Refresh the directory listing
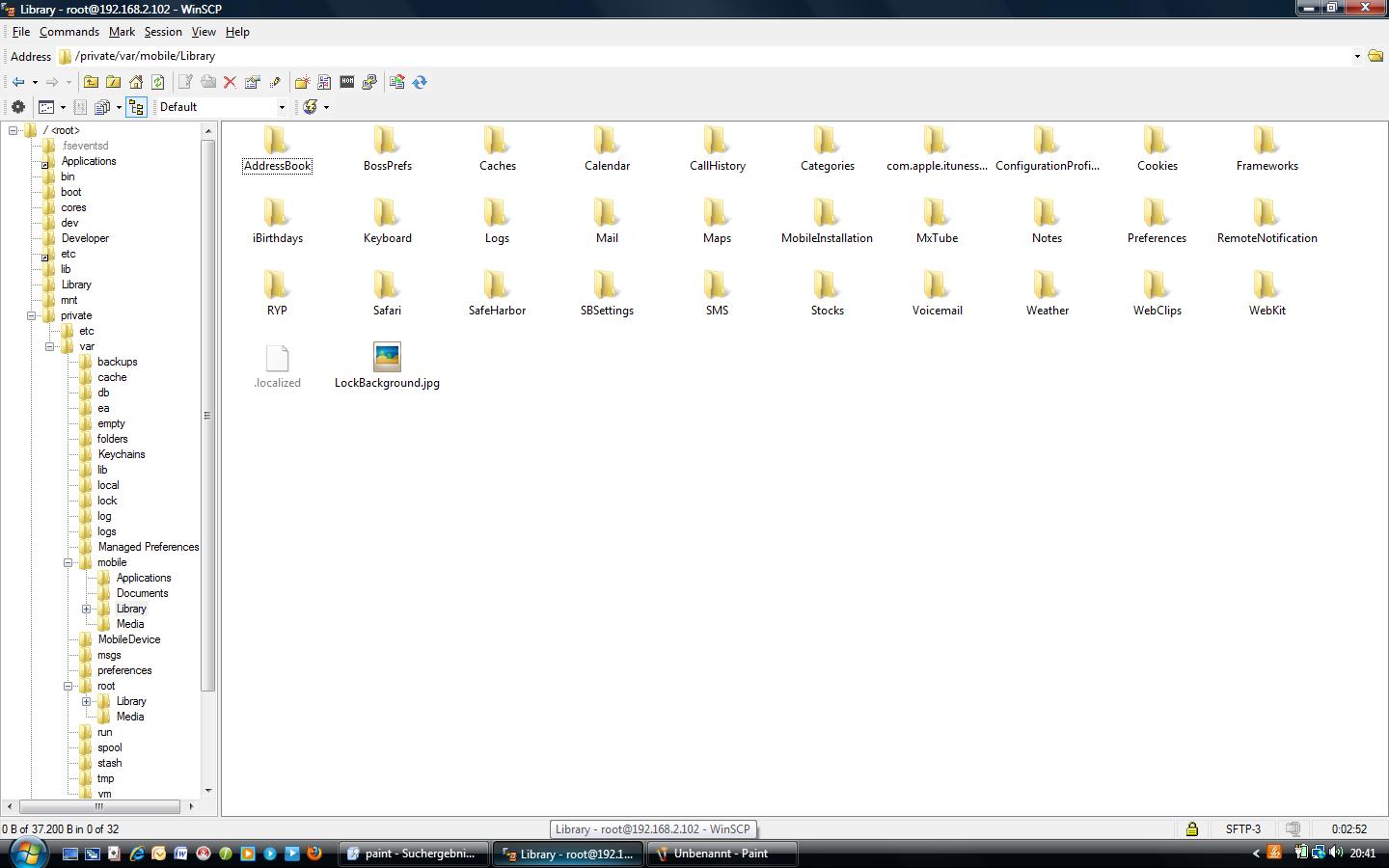Viewport: 1389px width, 868px height. (x=158, y=82)
